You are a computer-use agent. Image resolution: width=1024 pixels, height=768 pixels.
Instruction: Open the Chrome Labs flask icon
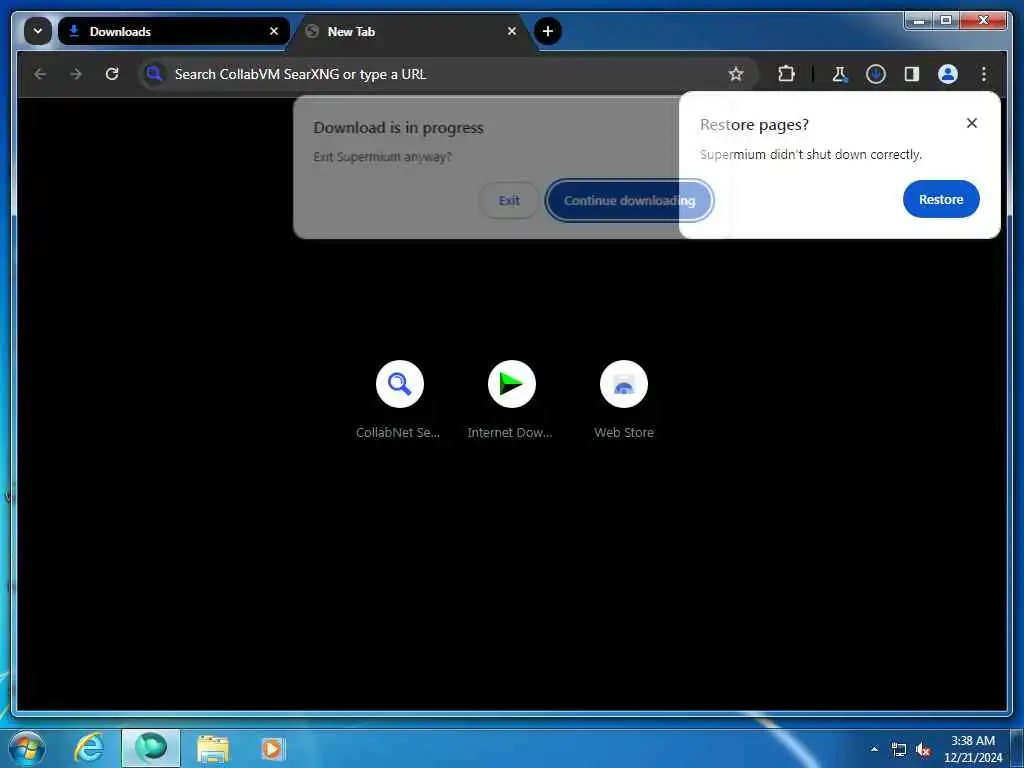840,74
